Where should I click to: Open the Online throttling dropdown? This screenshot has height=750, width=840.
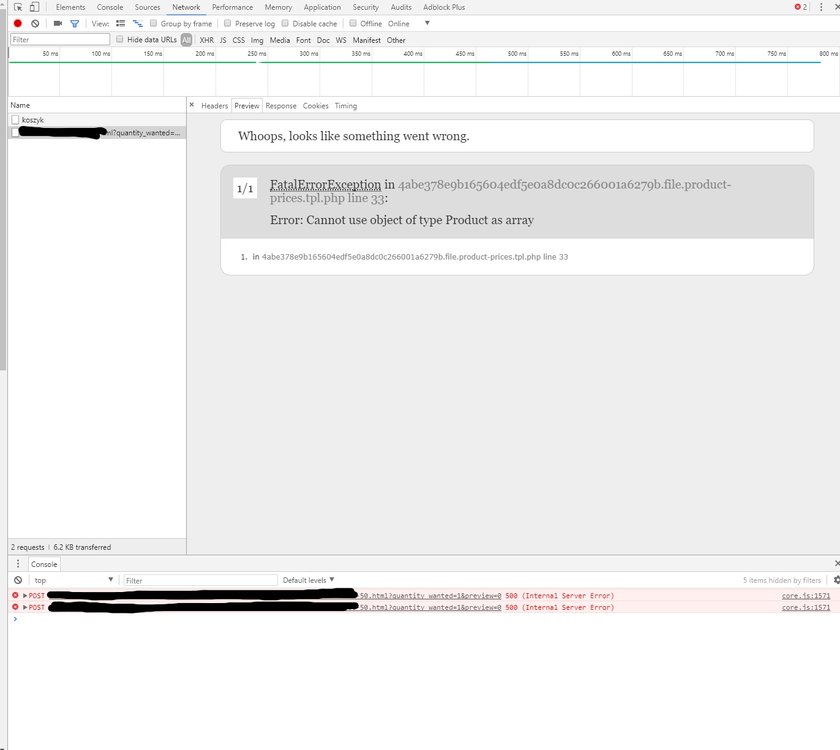(x=409, y=24)
